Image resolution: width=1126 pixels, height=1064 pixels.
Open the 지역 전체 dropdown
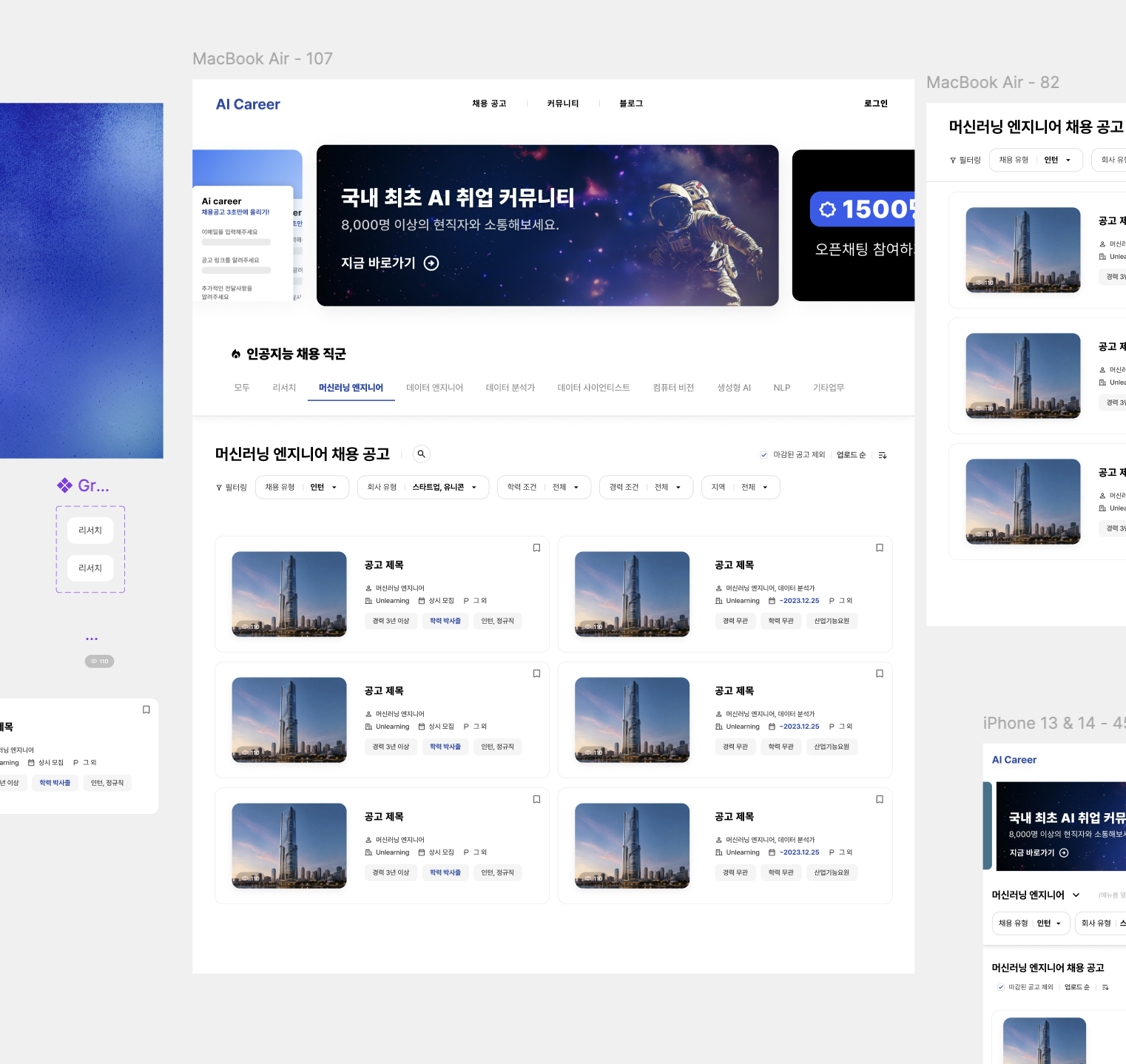coord(741,488)
